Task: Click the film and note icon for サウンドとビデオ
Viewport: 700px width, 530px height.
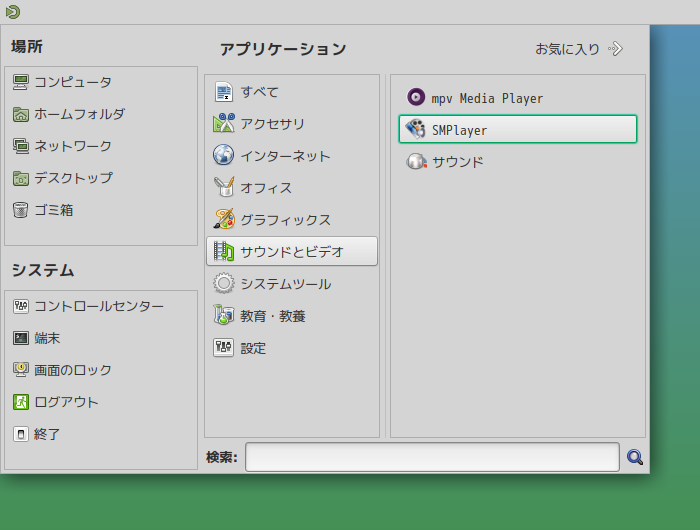Action: point(224,251)
